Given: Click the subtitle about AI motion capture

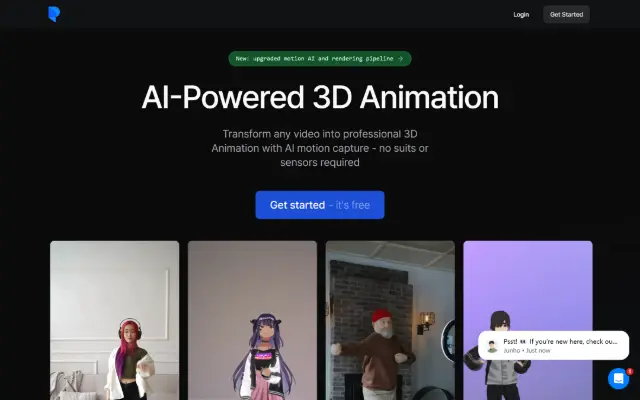Looking at the screenshot, I should click(x=320, y=148).
